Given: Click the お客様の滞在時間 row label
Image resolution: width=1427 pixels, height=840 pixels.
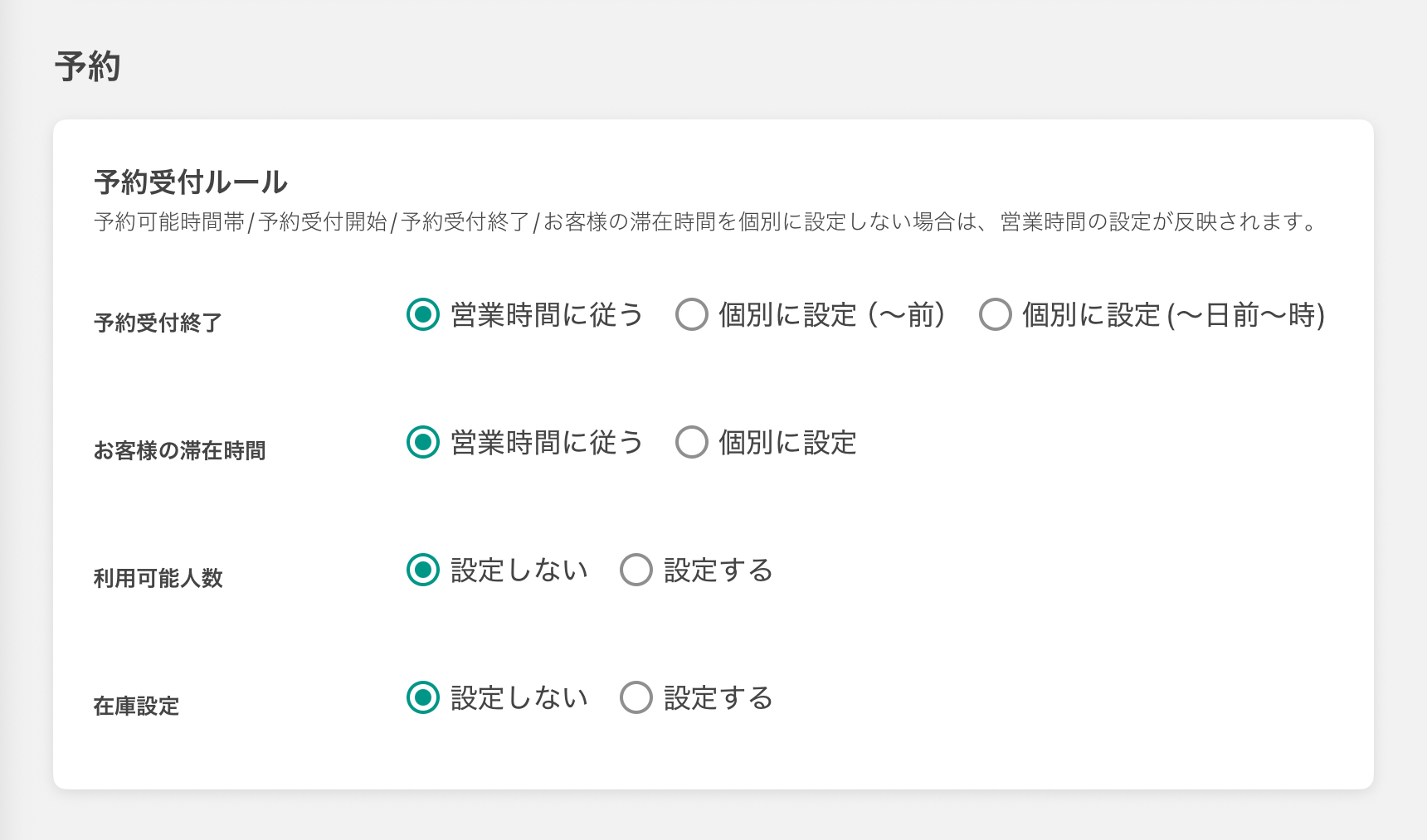Looking at the screenshot, I should click(179, 450).
